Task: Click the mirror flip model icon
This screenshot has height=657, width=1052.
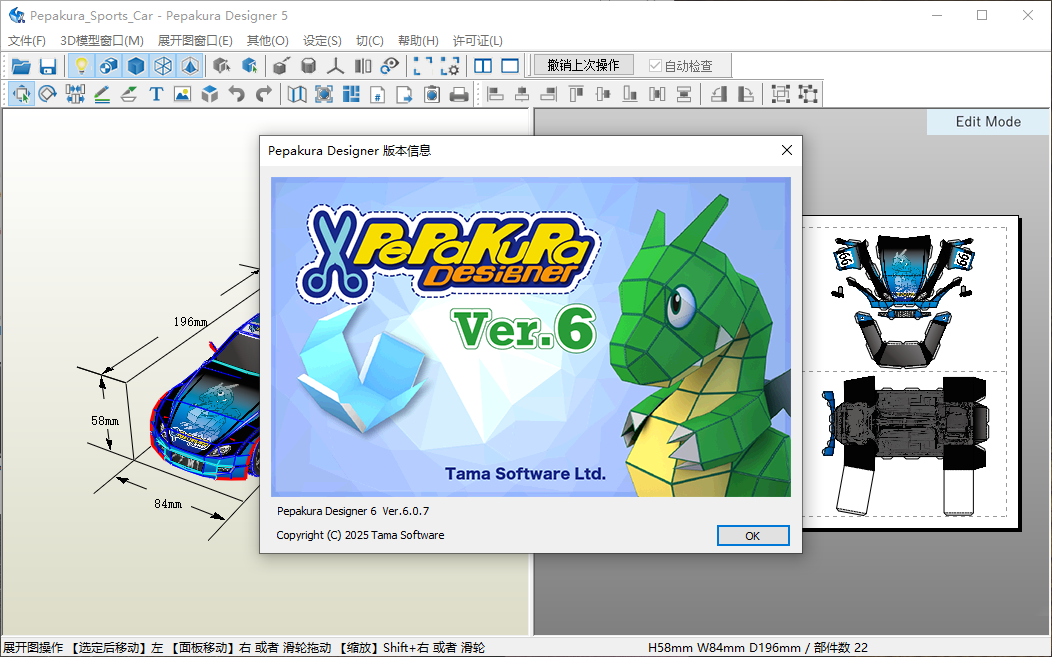Action: (x=363, y=66)
